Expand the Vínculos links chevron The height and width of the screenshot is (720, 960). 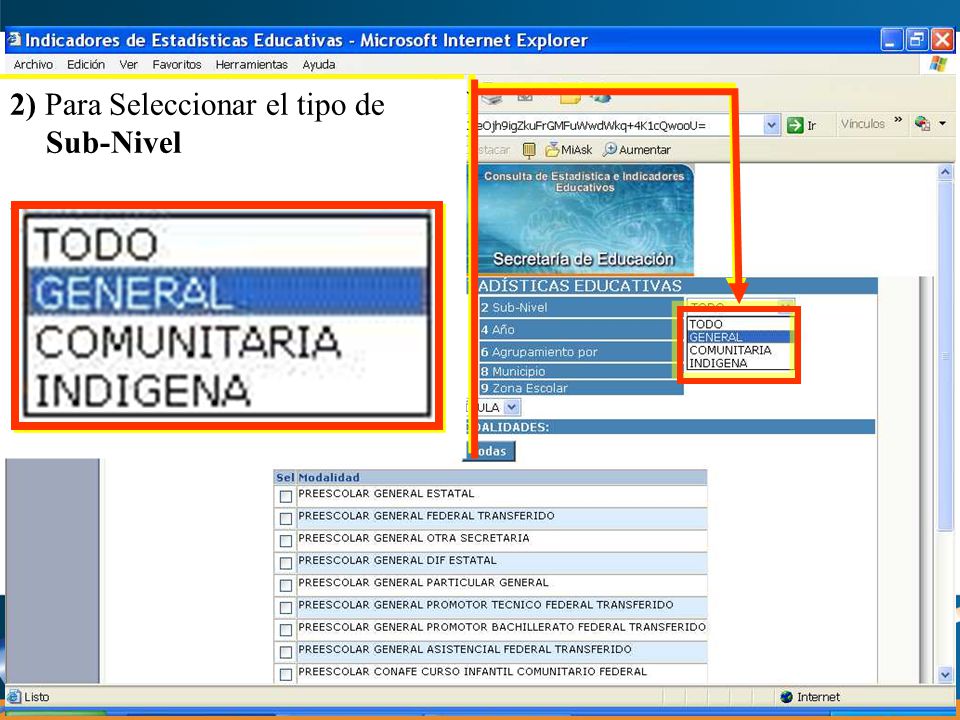(x=898, y=120)
